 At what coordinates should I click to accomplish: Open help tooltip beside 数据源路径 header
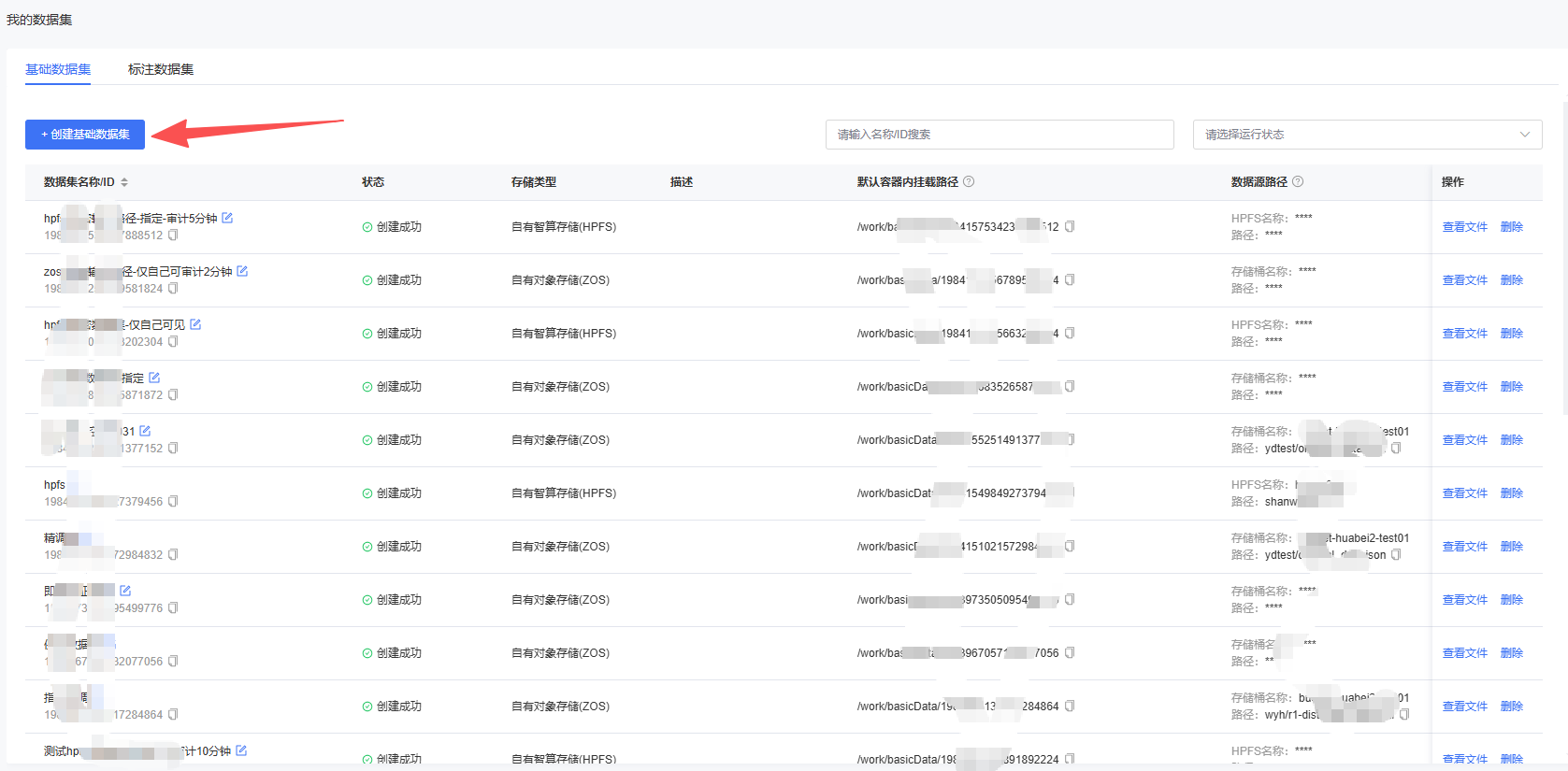[1298, 182]
